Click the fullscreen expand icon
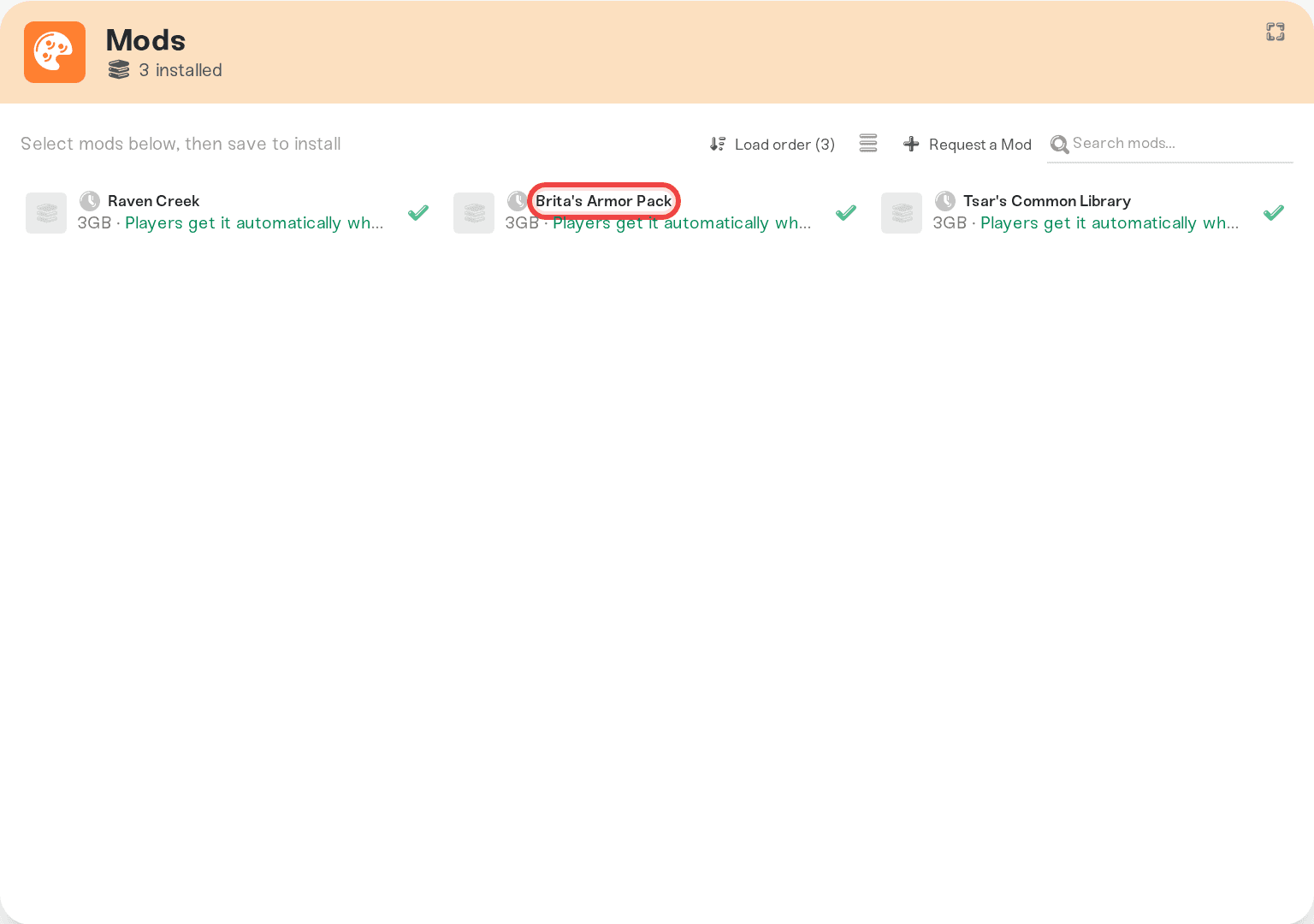The height and width of the screenshot is (924, 1314). (1276, 32)
